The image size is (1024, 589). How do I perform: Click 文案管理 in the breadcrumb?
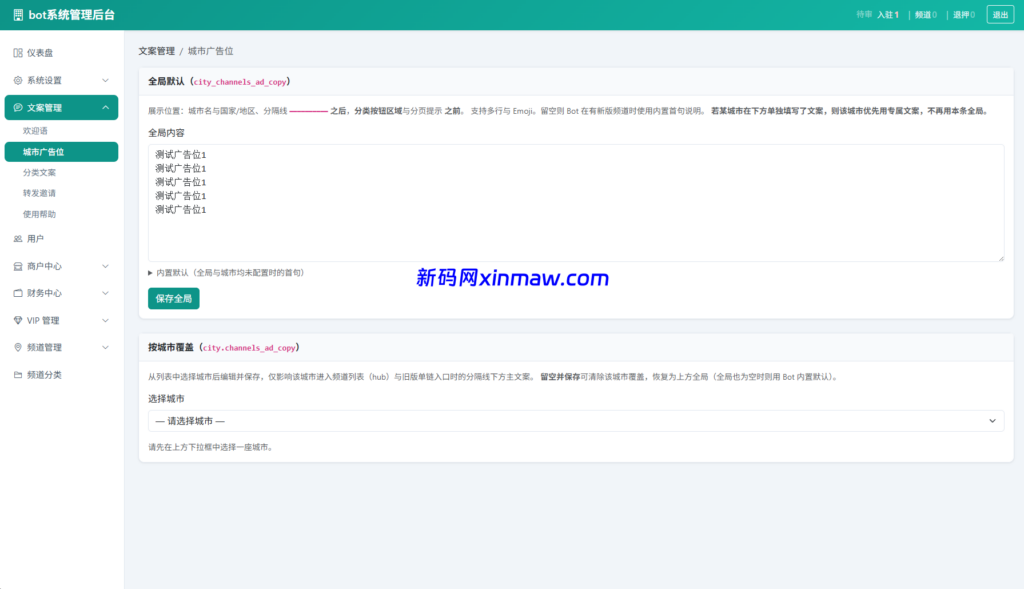[x=156, y=48]
